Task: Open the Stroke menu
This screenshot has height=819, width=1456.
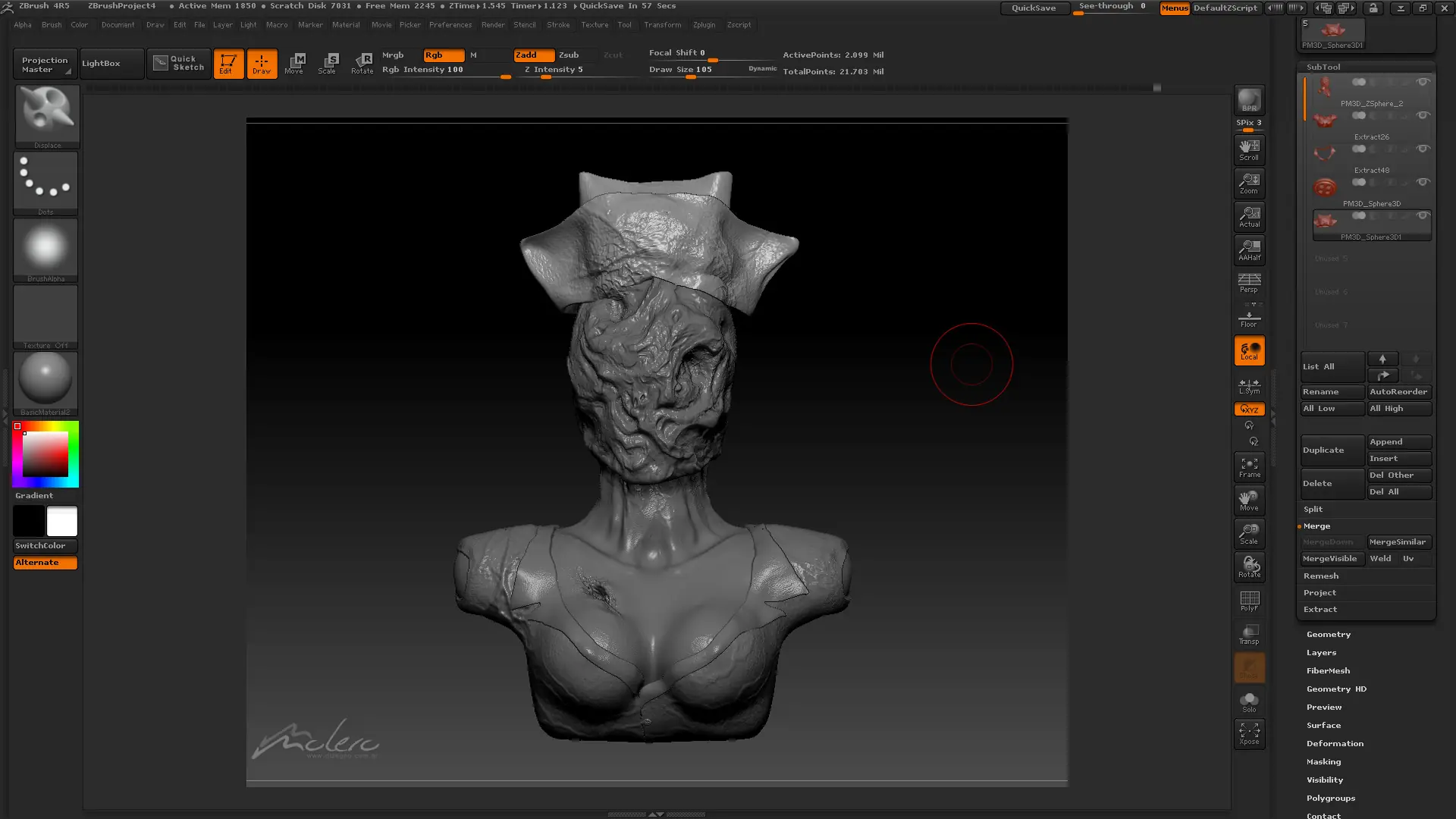Action: coord(557,25)
